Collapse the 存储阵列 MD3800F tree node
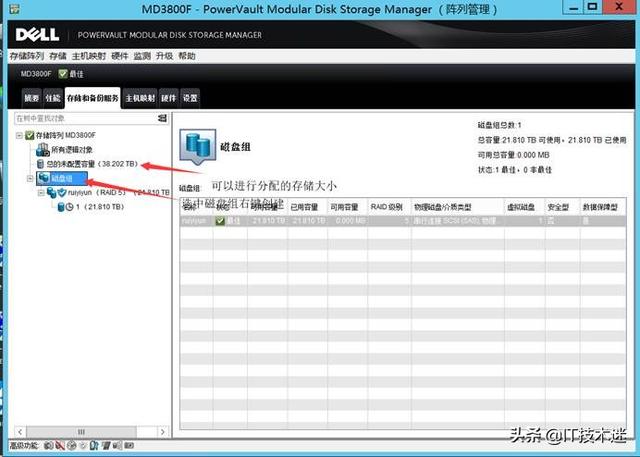The image size is (640, 457). (x=19, y=135)
